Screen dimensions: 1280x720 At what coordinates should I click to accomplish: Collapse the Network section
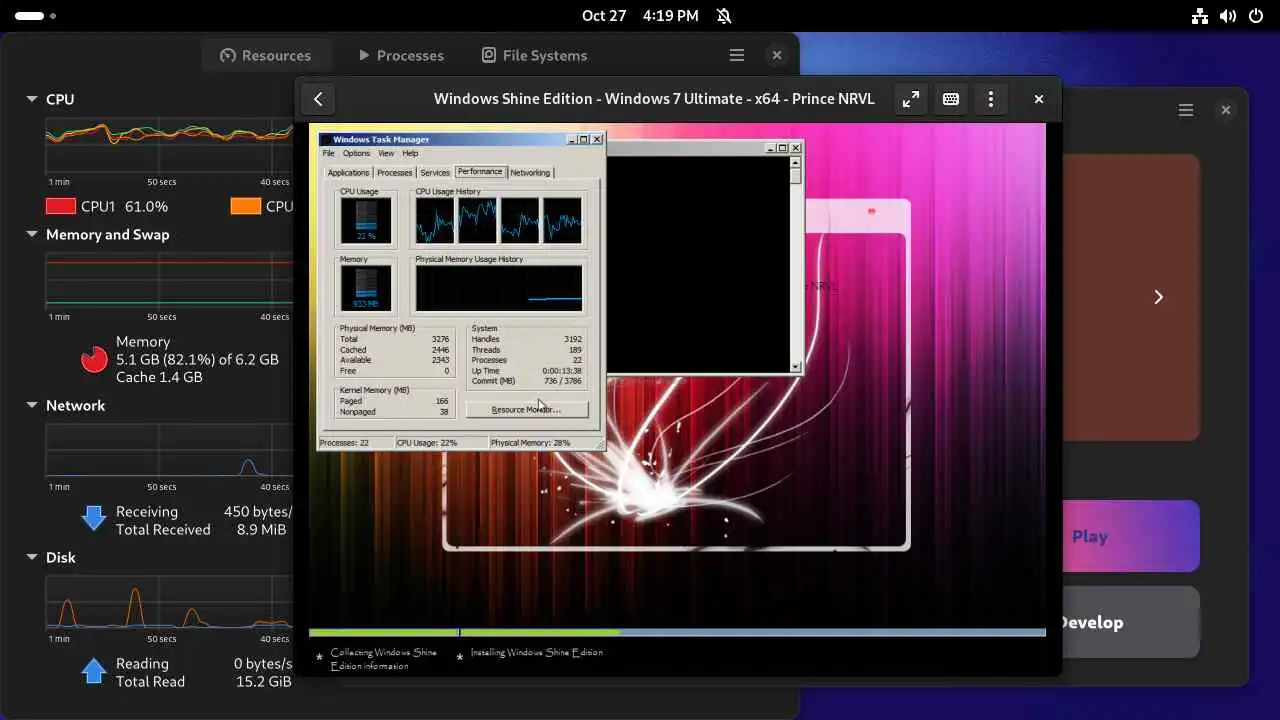(x=32, y=405)
